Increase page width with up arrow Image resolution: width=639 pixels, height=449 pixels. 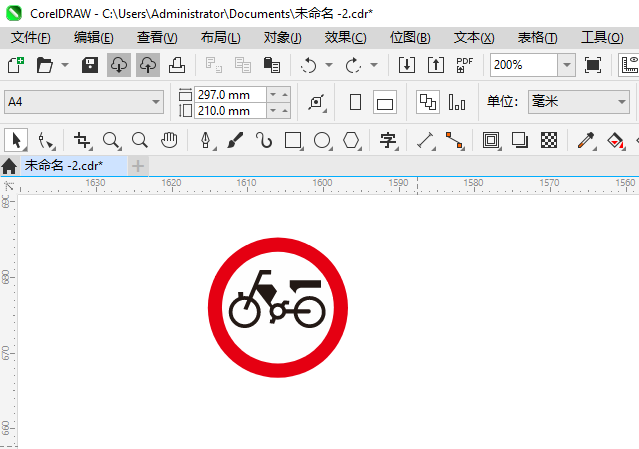click(x=285, y=95)
